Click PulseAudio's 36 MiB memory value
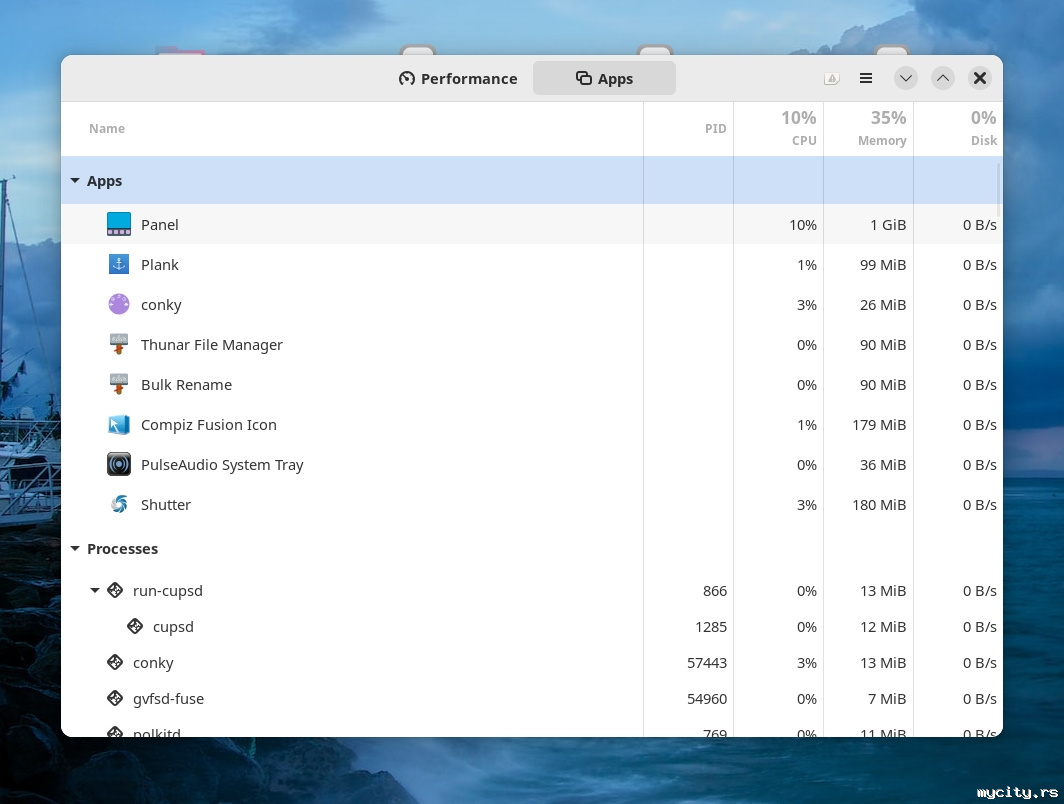Image resolution: width=1064 pixels, height=804 pixels. pos(883,465)
